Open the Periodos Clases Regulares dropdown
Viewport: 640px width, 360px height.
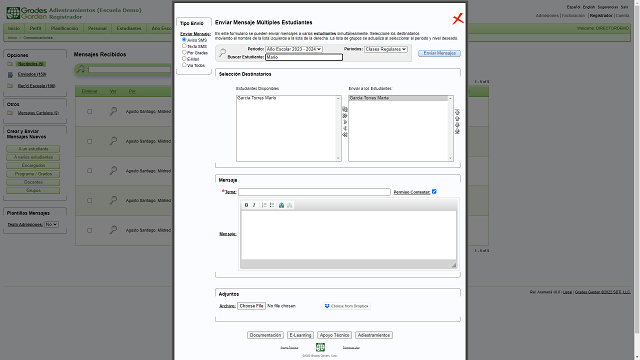pyautogui.click(x=386, y=49)
